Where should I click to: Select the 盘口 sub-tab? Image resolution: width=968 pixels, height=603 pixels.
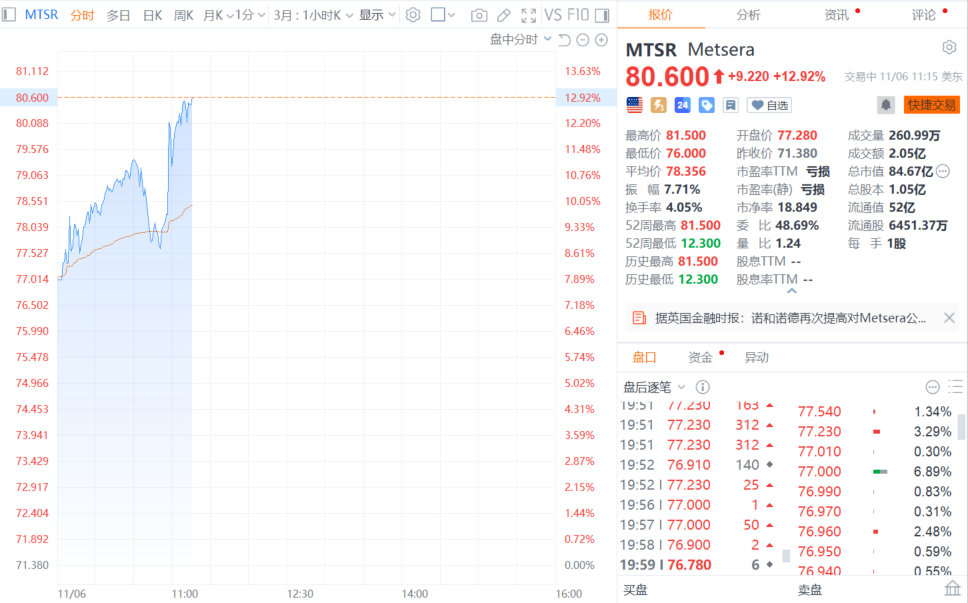pyautogui.click(x=644, y=357)
